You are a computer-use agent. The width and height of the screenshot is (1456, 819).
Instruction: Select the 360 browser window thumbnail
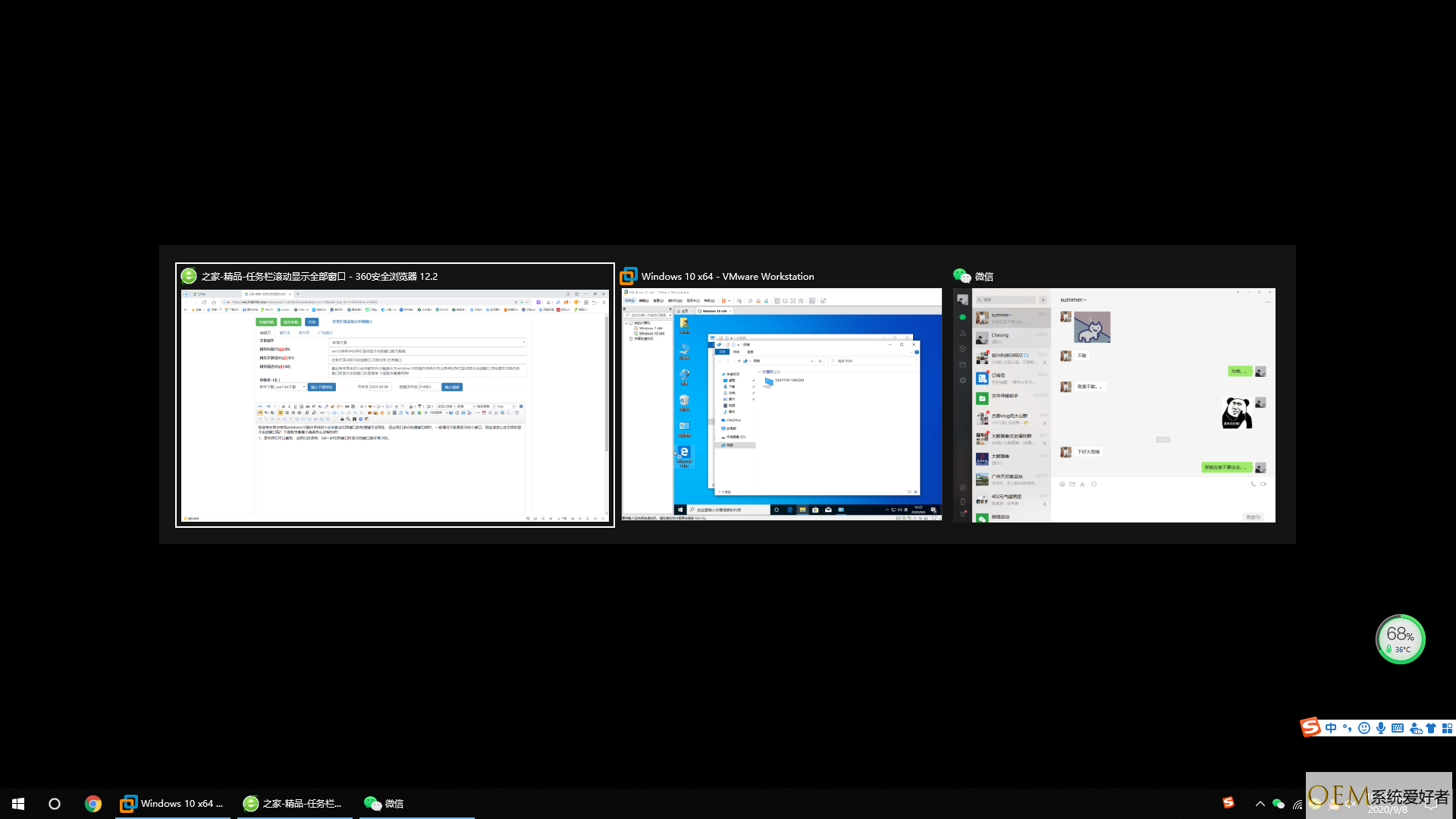click(394, 405)
